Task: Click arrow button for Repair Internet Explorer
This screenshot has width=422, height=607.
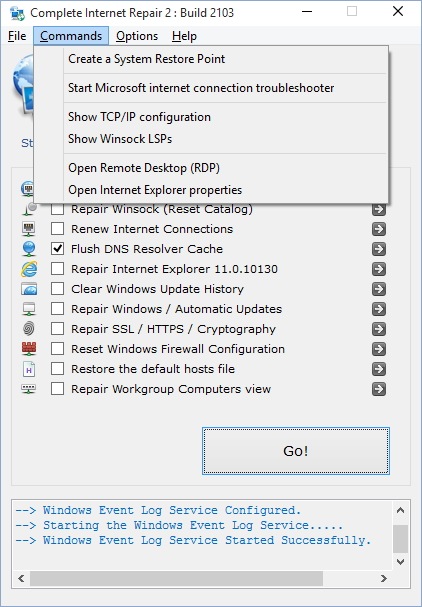Action: tap(379, 269)
